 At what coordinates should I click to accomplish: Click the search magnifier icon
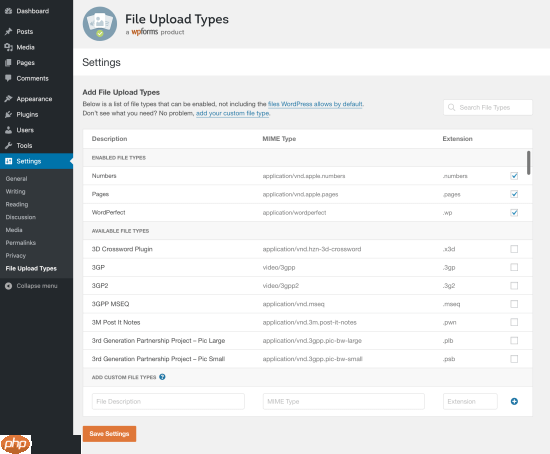click(451, 107)
